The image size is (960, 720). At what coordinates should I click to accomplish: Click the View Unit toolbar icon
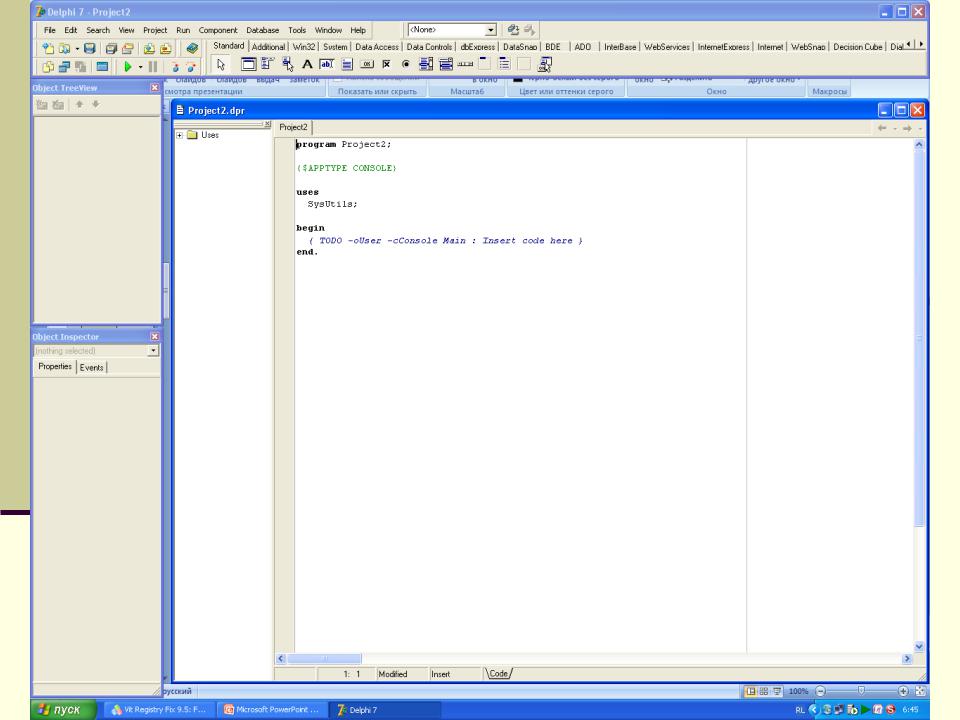pyautogui.click(x=48, y=66)
